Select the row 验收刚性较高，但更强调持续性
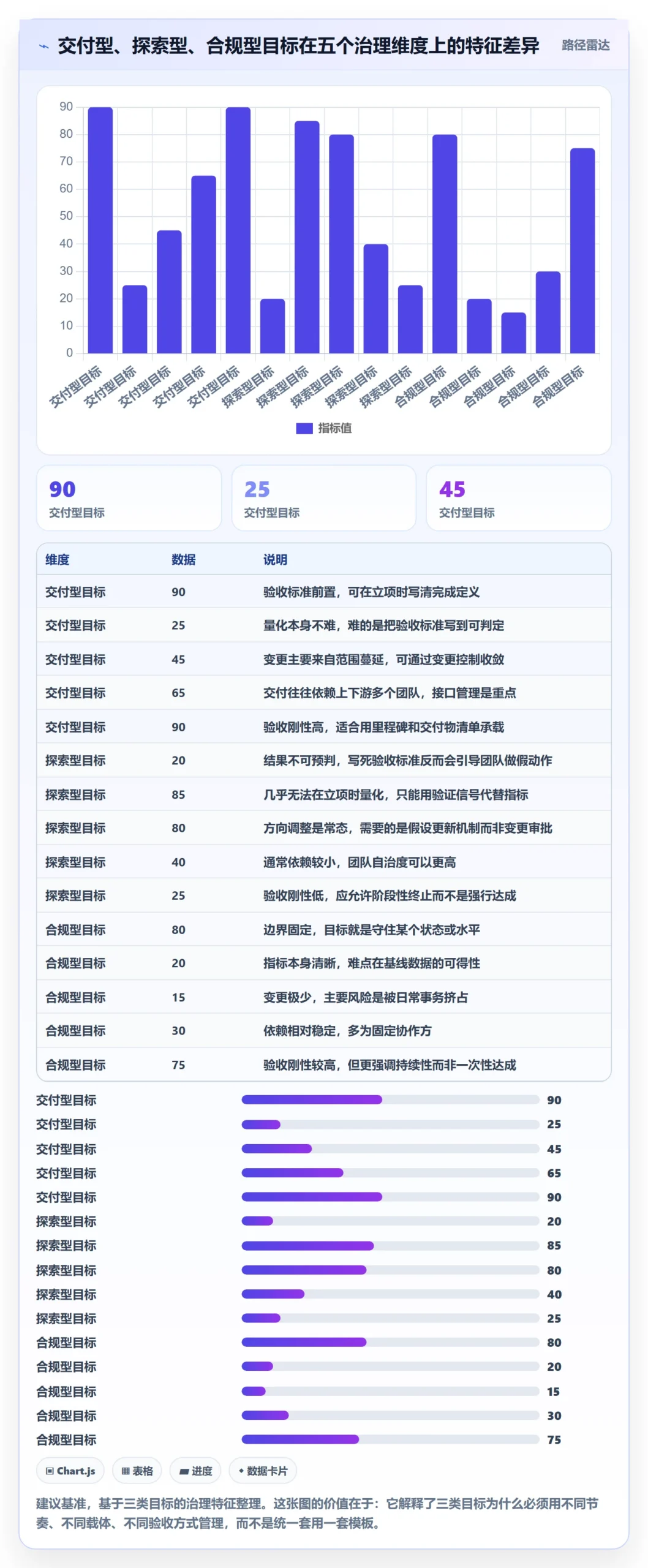Image resolution: width=648 pixels, height=1568 pixels. click(x=323, y=1065)
